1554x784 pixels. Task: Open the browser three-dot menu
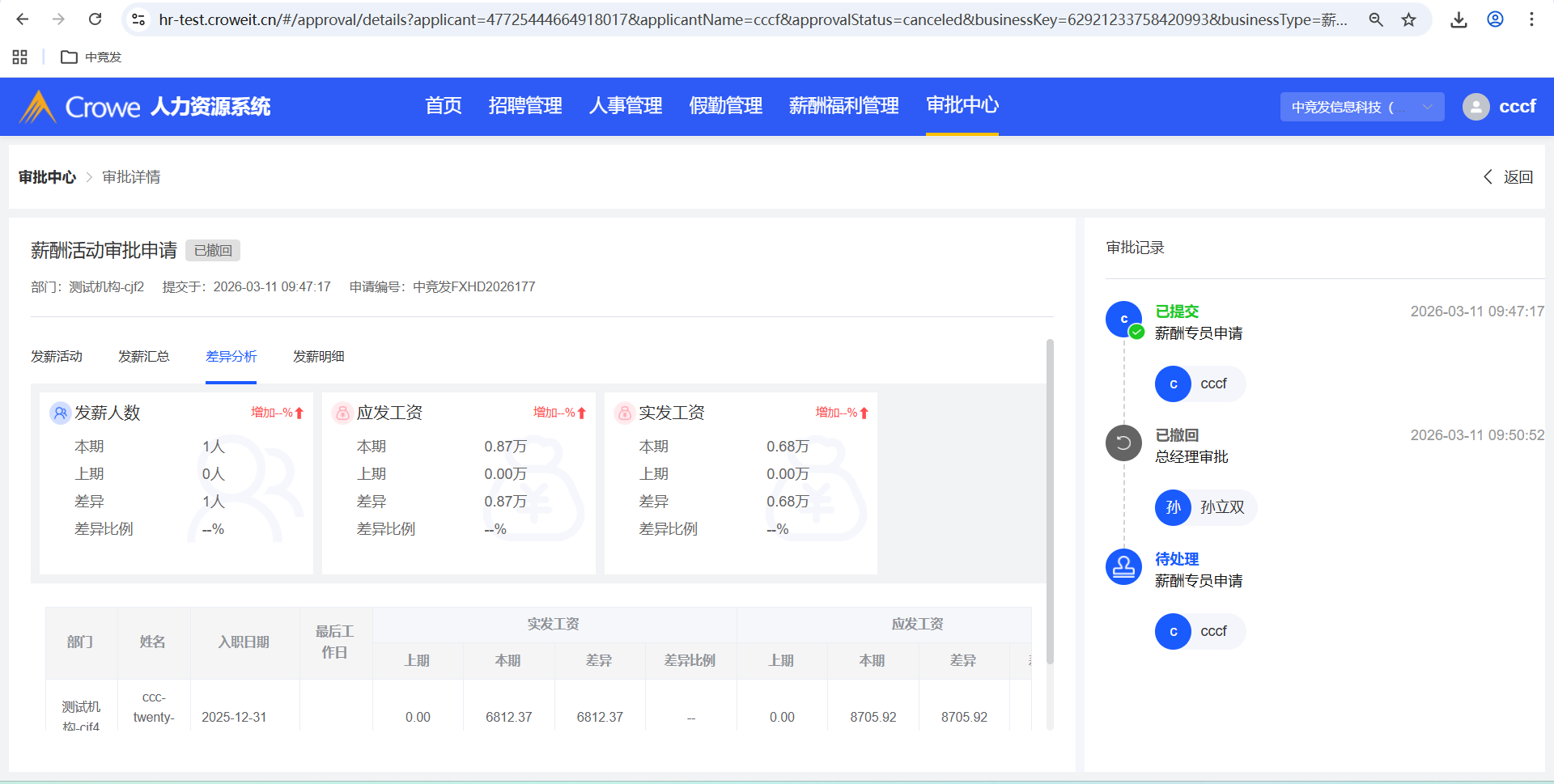1531,19
